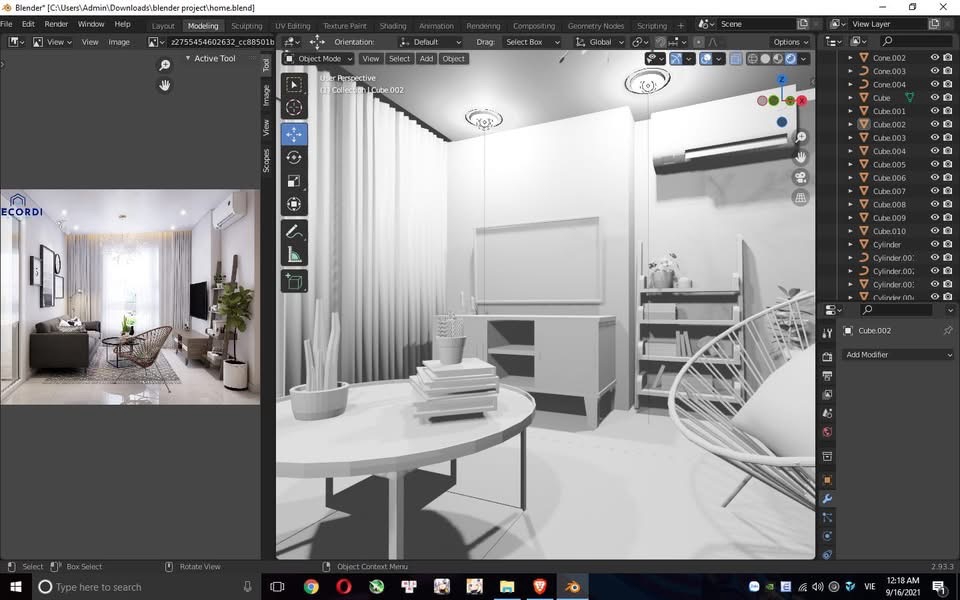This screenshot has height=600, width=960.
Task: Toggle viewport visibility of Cylinder
Action: click(x=935, y=244)
